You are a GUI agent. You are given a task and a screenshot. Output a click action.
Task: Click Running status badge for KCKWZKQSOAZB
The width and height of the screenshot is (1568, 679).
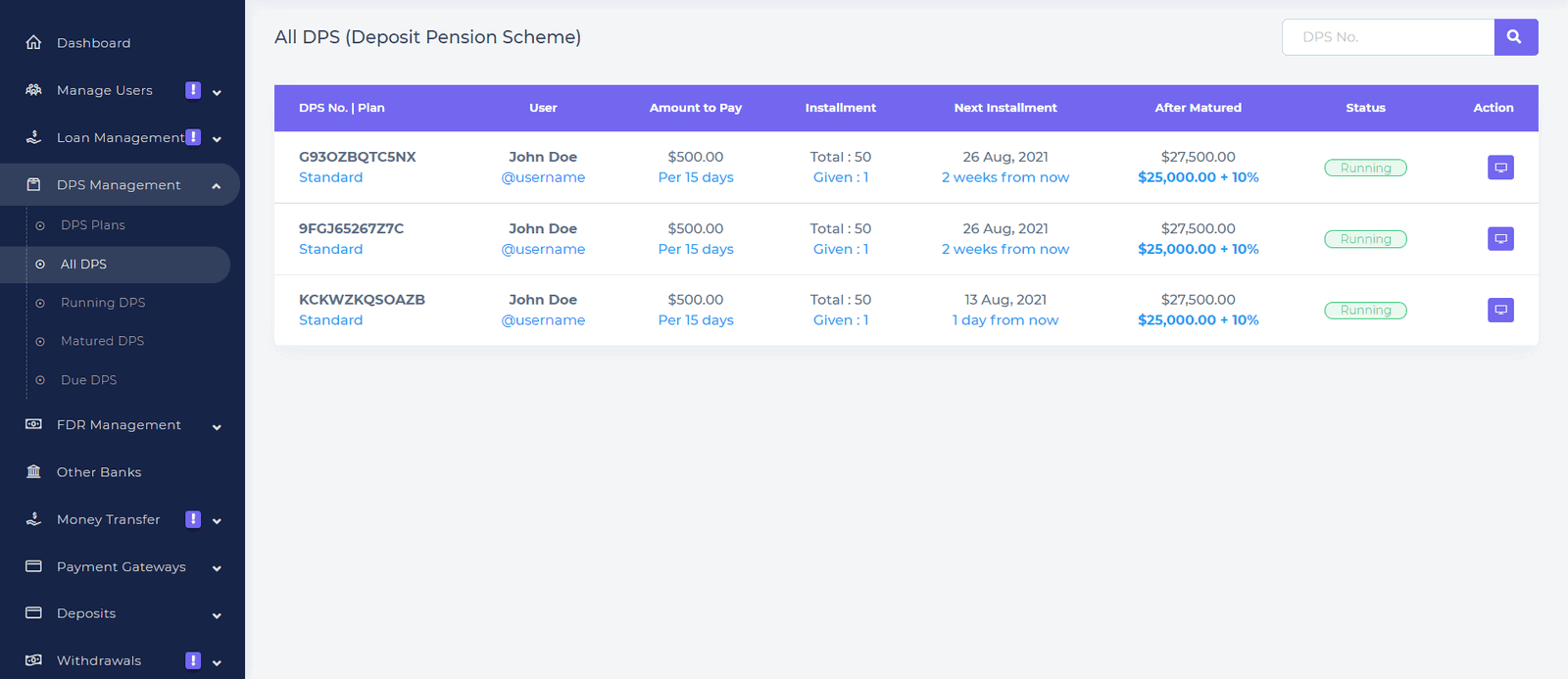point(1365,311)
